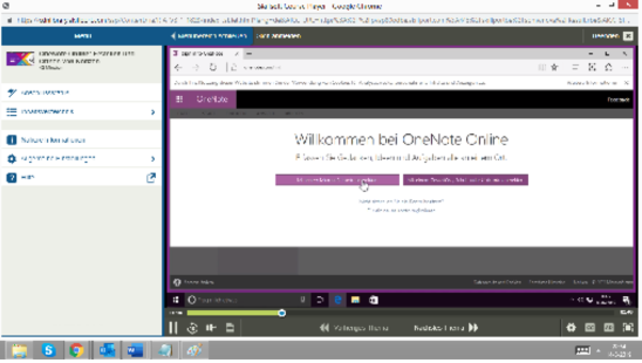Click the gear icon in the sidebar

[11, 159]
